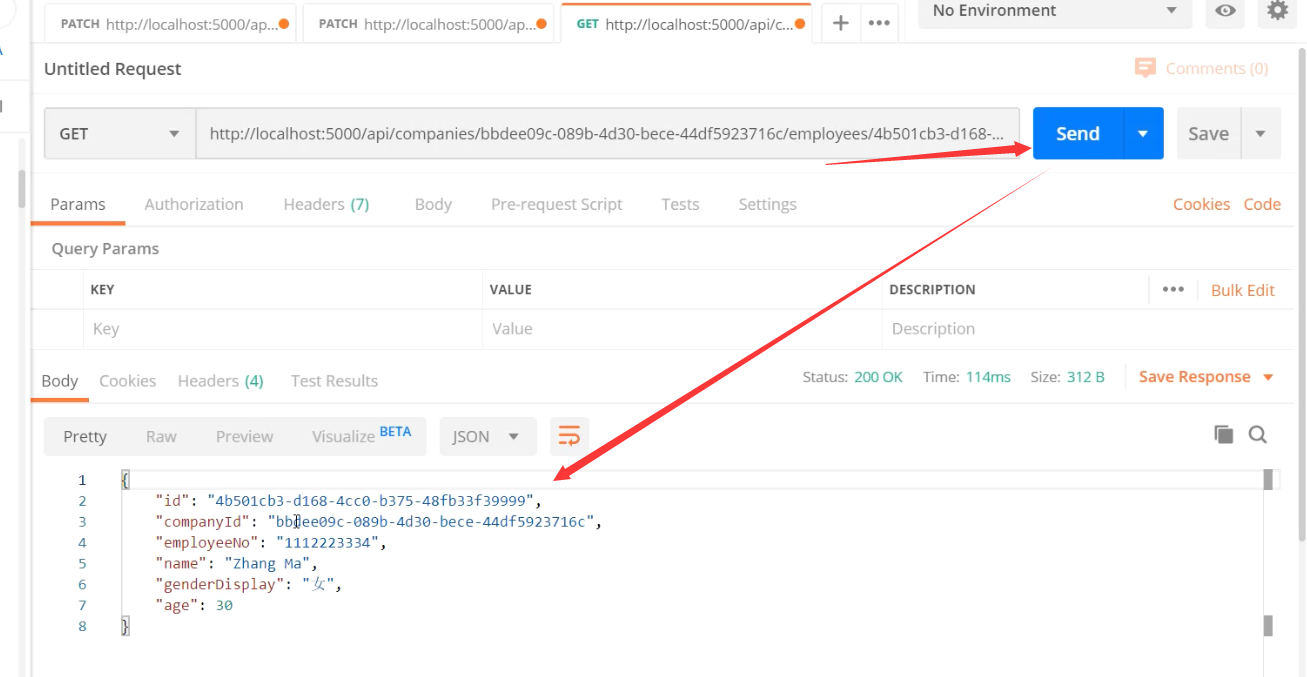Click the "id" value in response
The height and width of the screenshot is (677, 1307).
[372, 501]
